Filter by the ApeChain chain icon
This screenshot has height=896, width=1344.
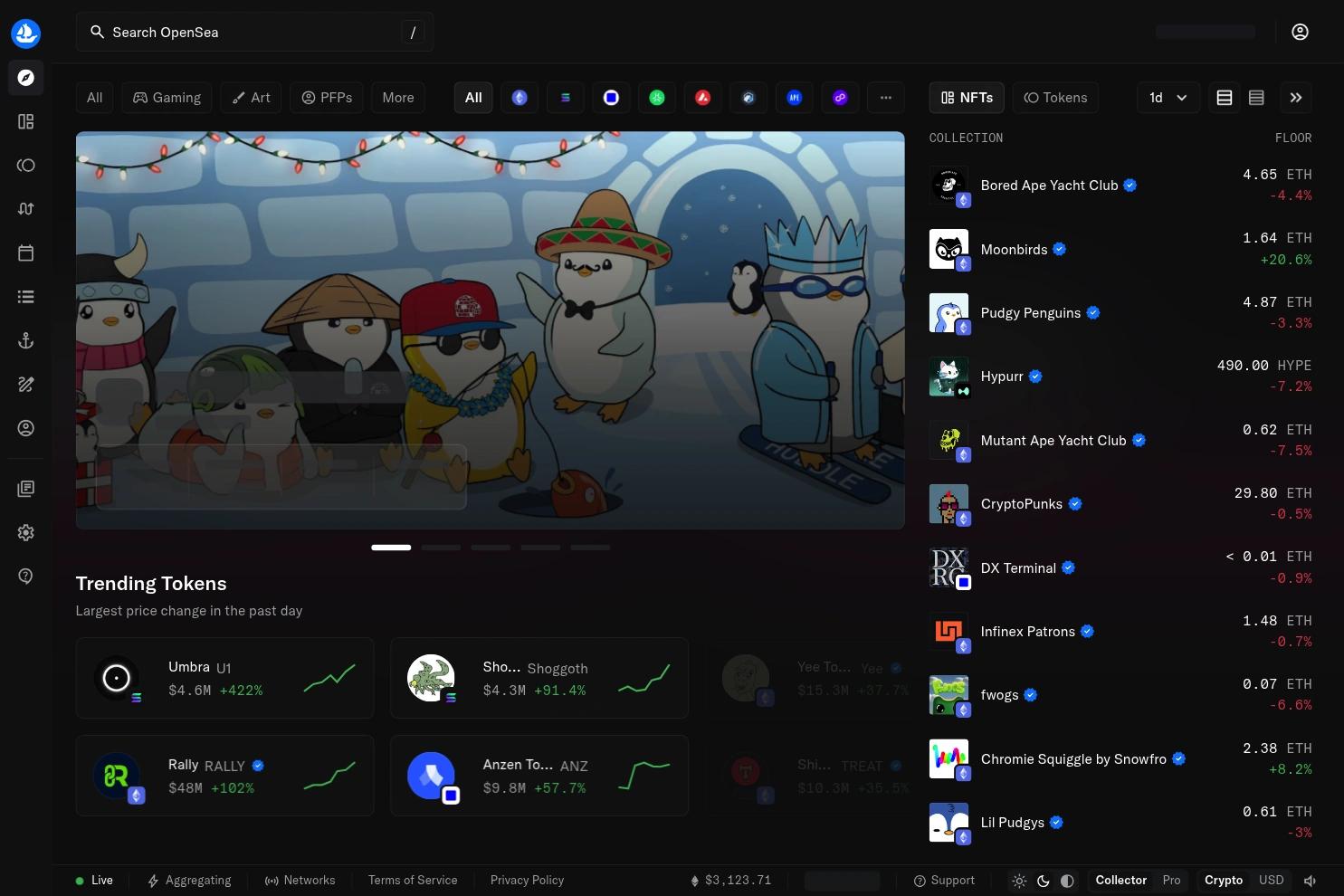click(x=795, y=98)
